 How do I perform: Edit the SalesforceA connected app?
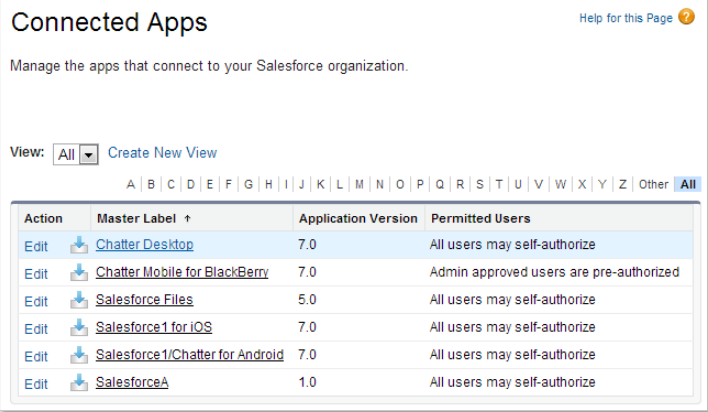tap(36, 384)
